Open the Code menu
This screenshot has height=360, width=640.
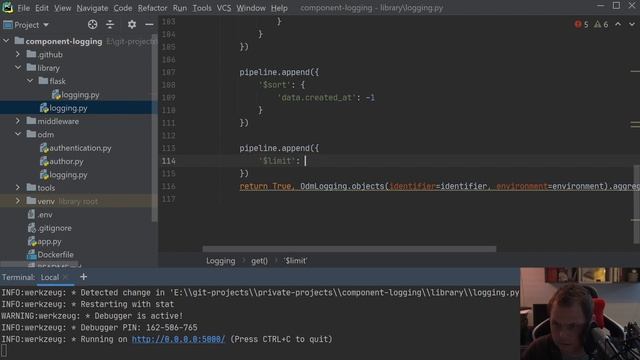(123, 8)
